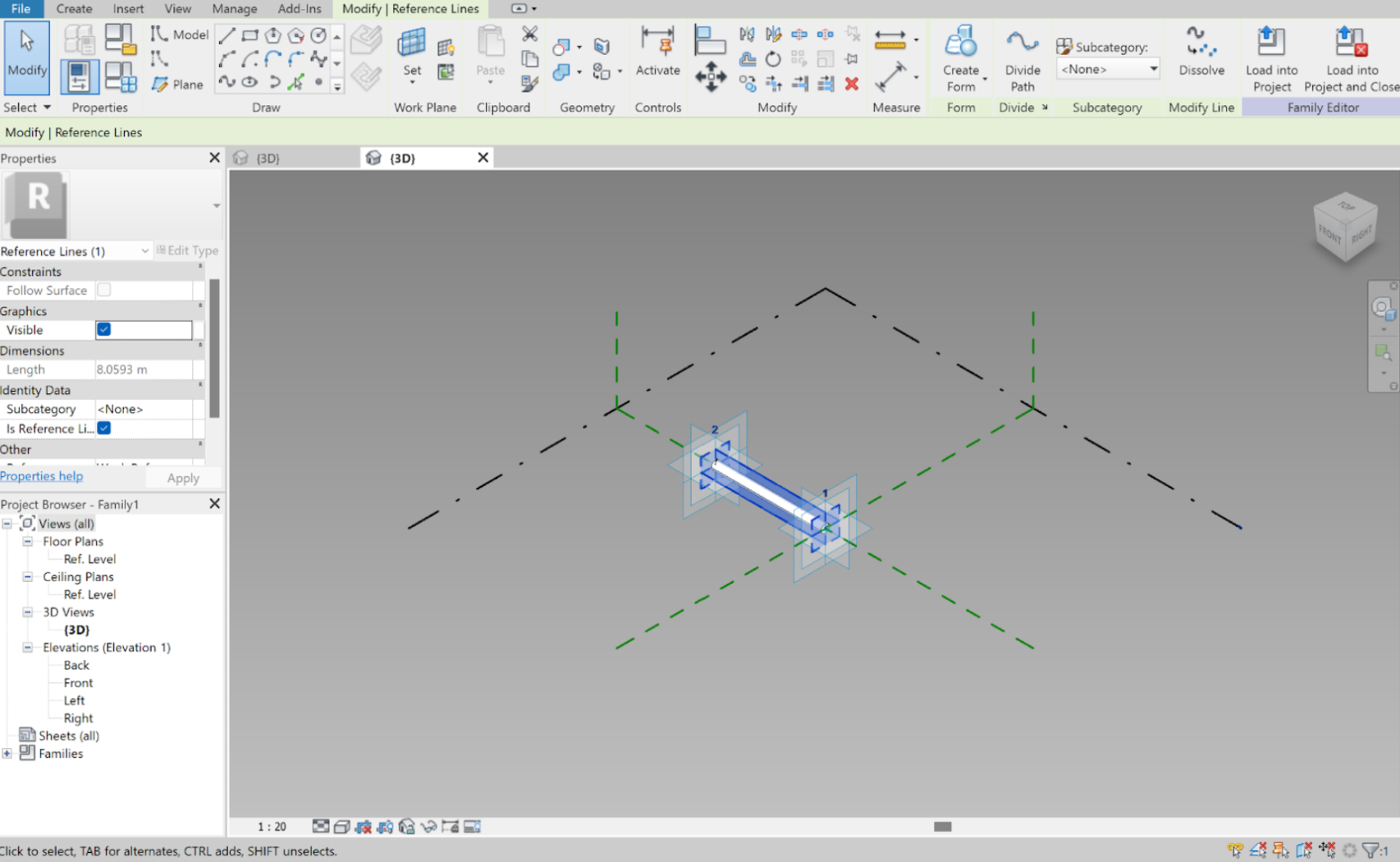The image size is (1400, 862).
Task: Dissolve the selected form
Action: tap(1201, 51)
